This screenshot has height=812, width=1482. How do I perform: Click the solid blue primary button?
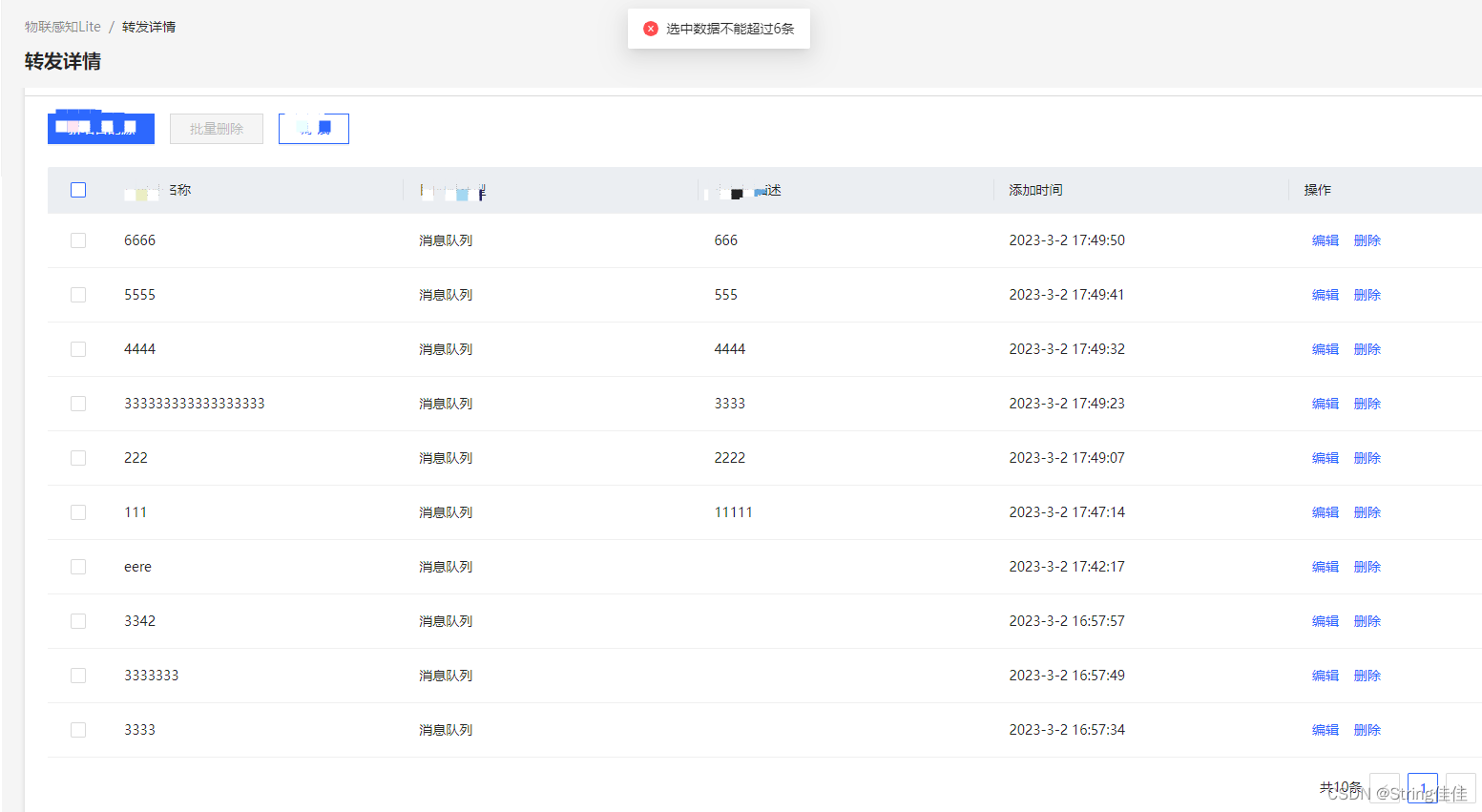click(x=101, y=129)
